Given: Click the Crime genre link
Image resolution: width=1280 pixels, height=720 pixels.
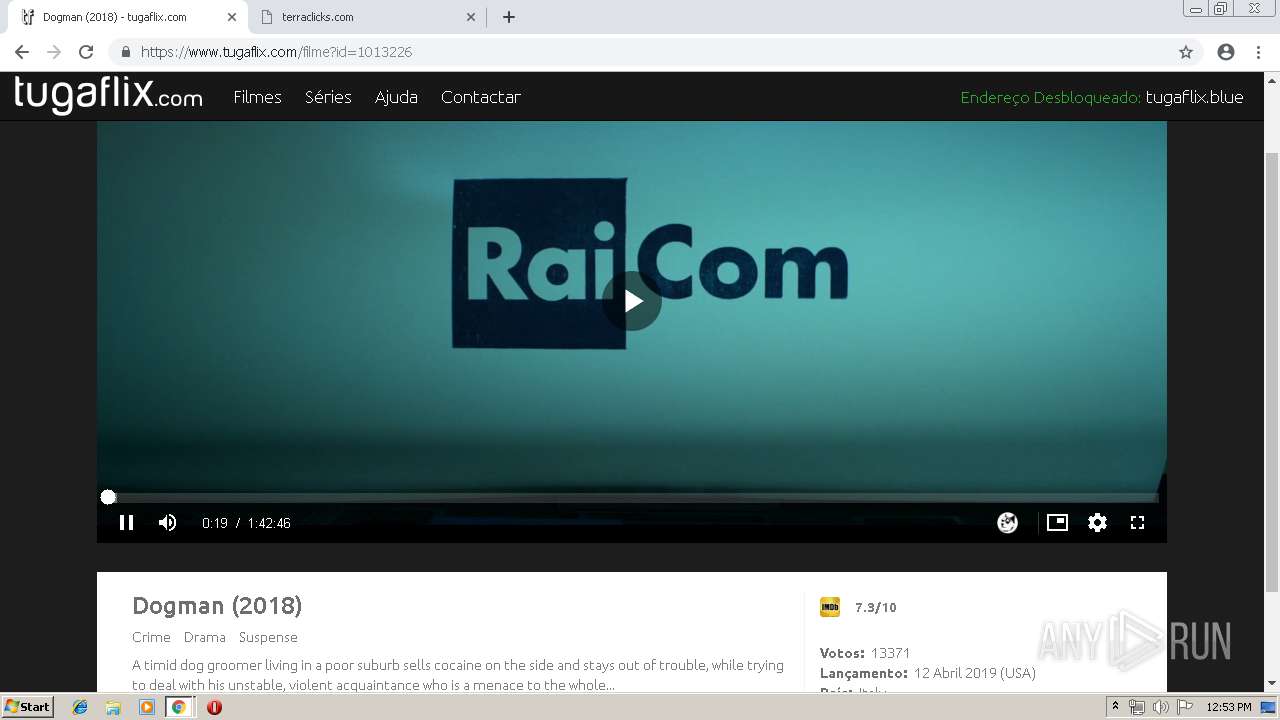Looking at the screenshot, I should (151, 637).
